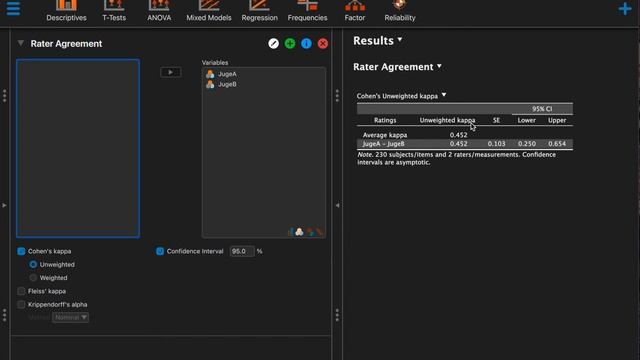Enable the Krippendorff's alpha checkbox
Screen dimensions: 640x360
(x=21, y=304)
